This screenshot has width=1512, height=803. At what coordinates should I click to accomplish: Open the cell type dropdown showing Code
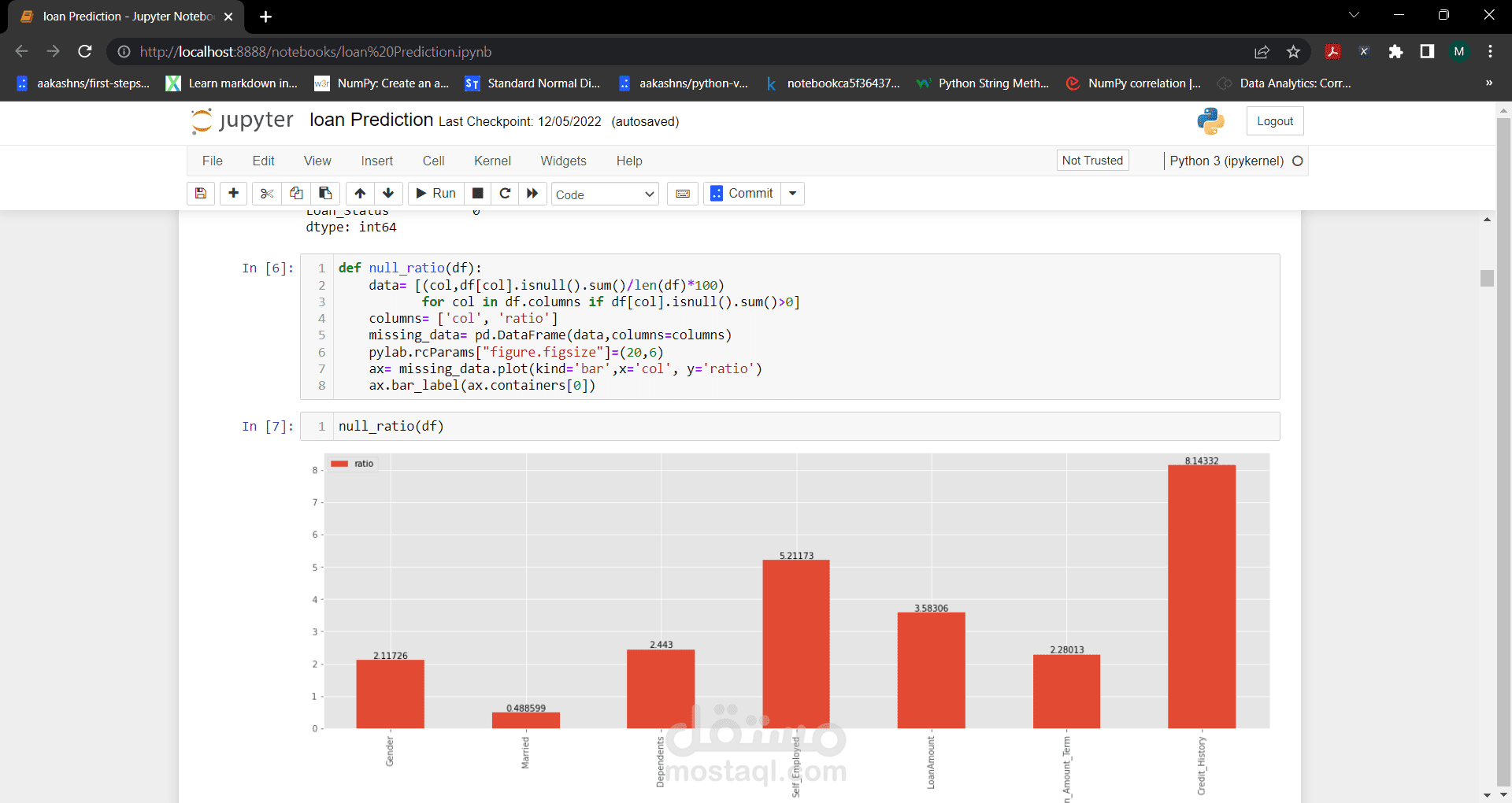click(x=604, y=194)
